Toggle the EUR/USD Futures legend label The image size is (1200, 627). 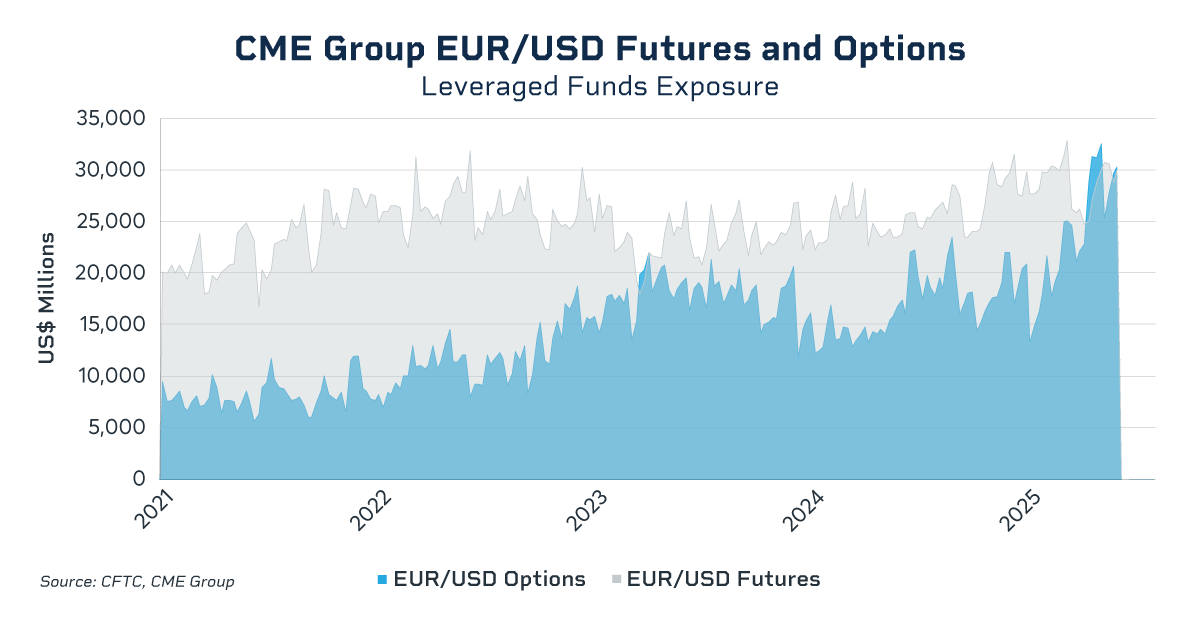click(x=723, y=579)
